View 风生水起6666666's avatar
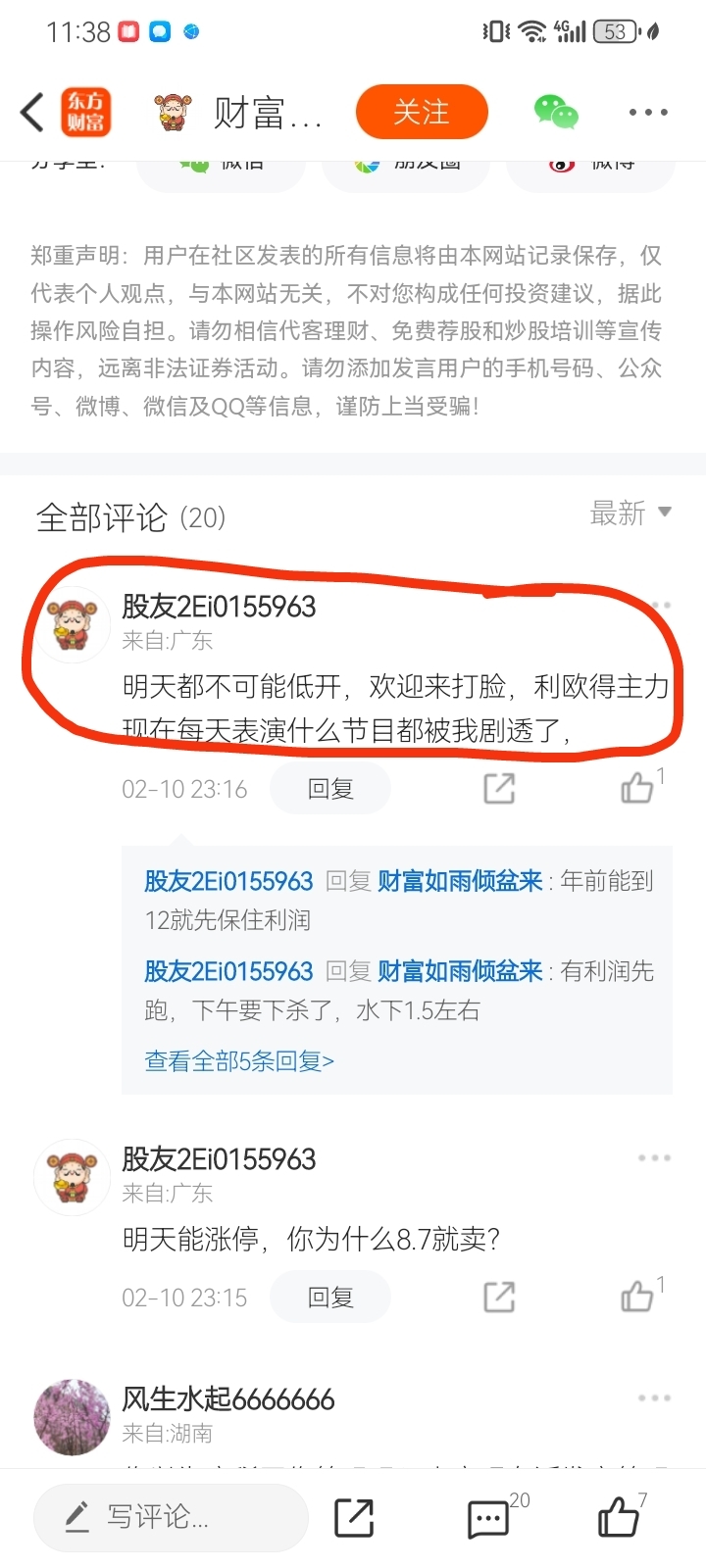Screen dimensions: 706x1568 coord(72,1417)
